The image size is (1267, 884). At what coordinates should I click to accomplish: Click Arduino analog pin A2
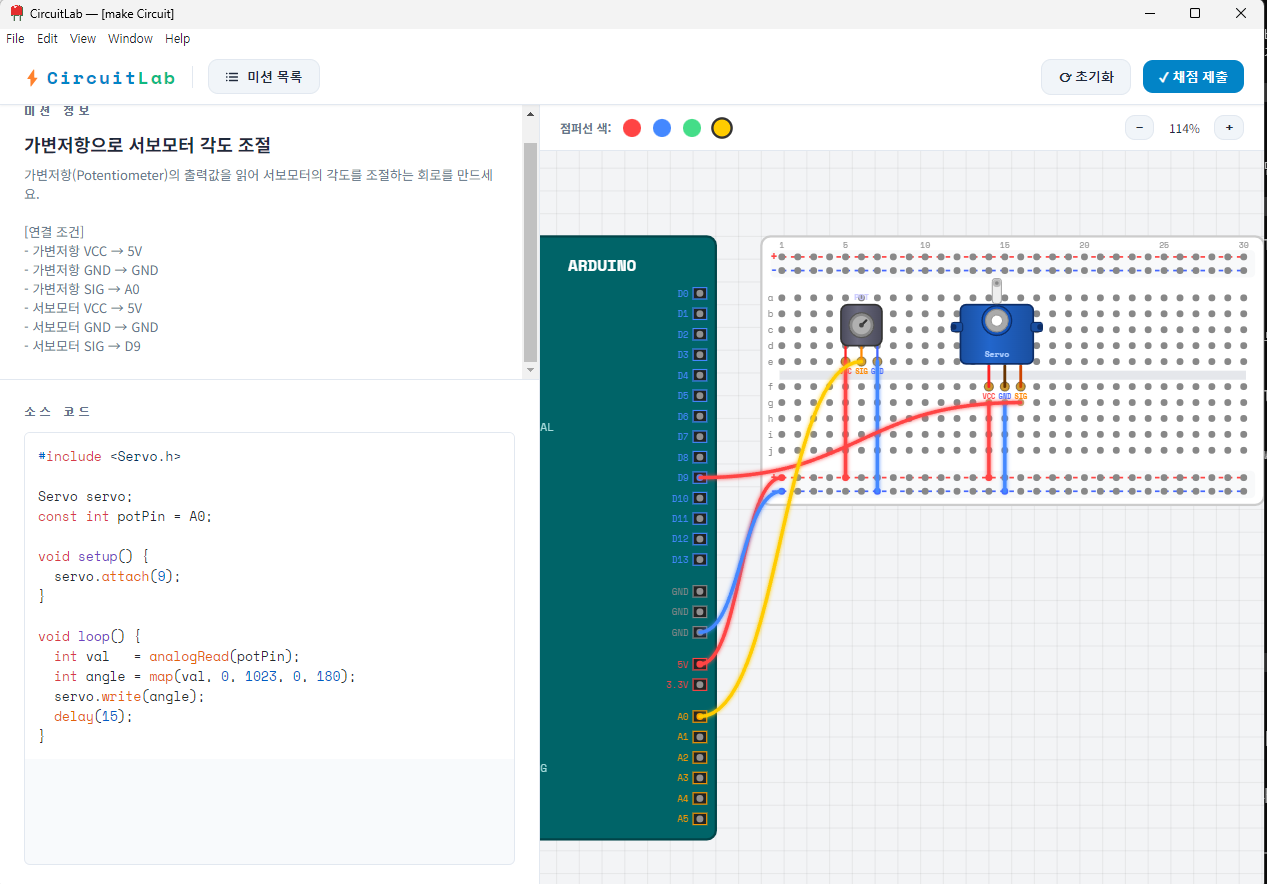point(700,758)
